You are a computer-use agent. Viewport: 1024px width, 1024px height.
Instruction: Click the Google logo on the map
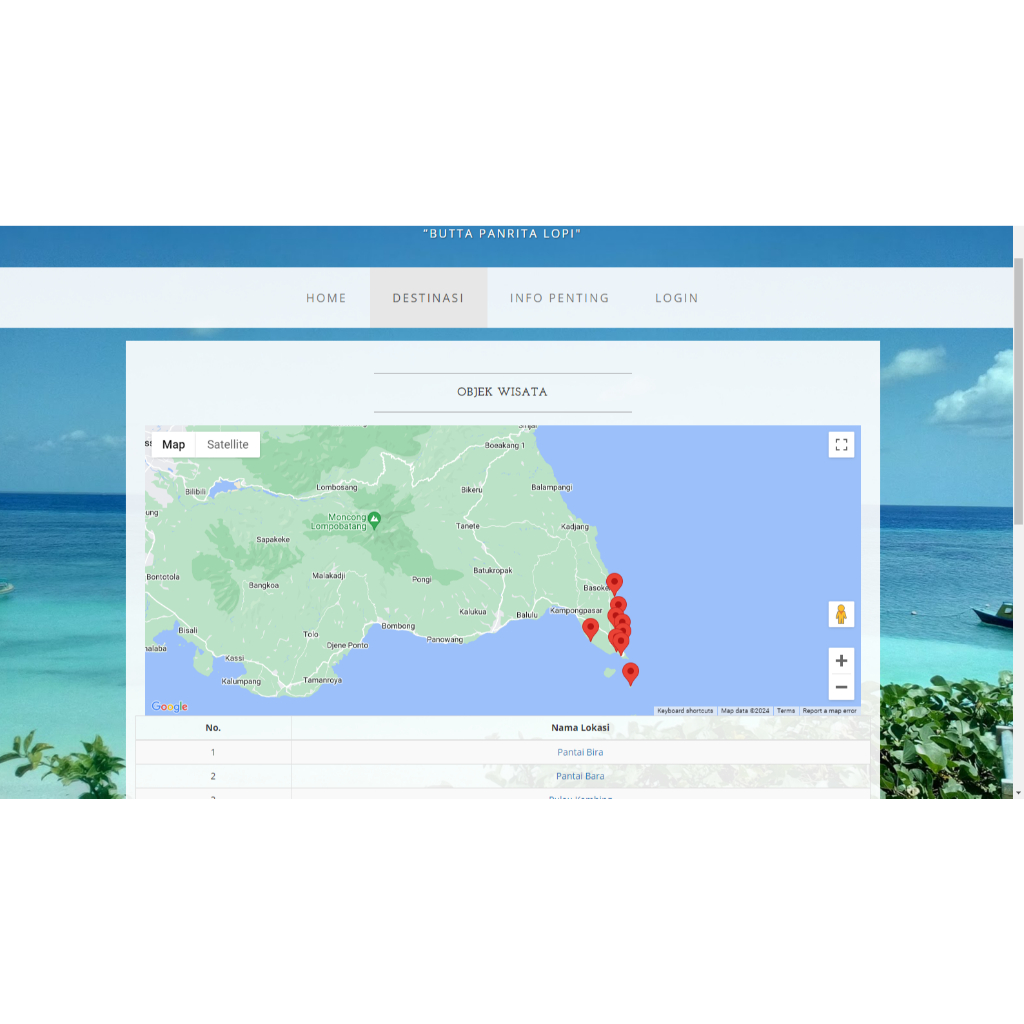tap(168, 706)
